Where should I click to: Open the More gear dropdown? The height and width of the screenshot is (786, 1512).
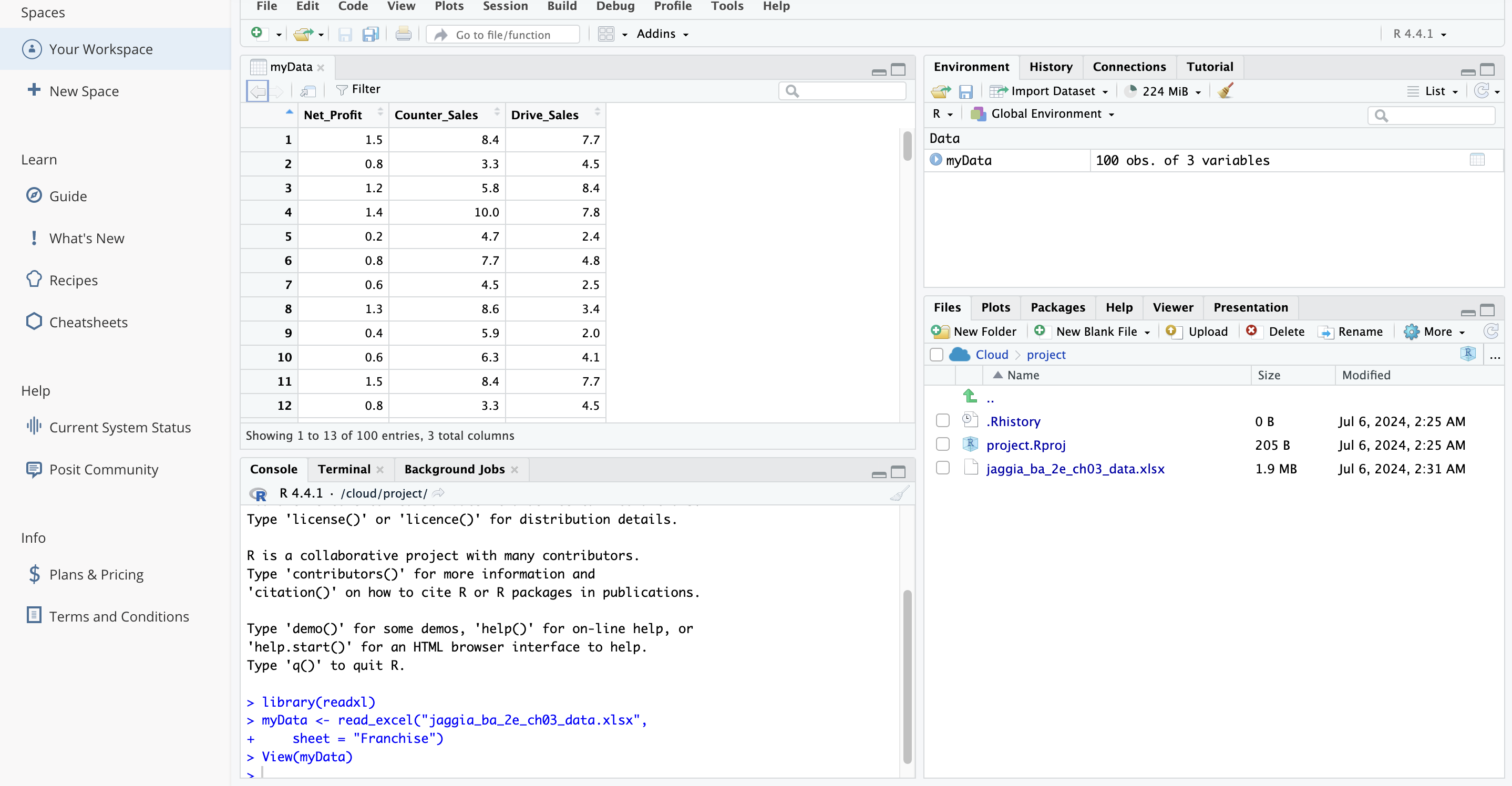tap(1434, 331)
